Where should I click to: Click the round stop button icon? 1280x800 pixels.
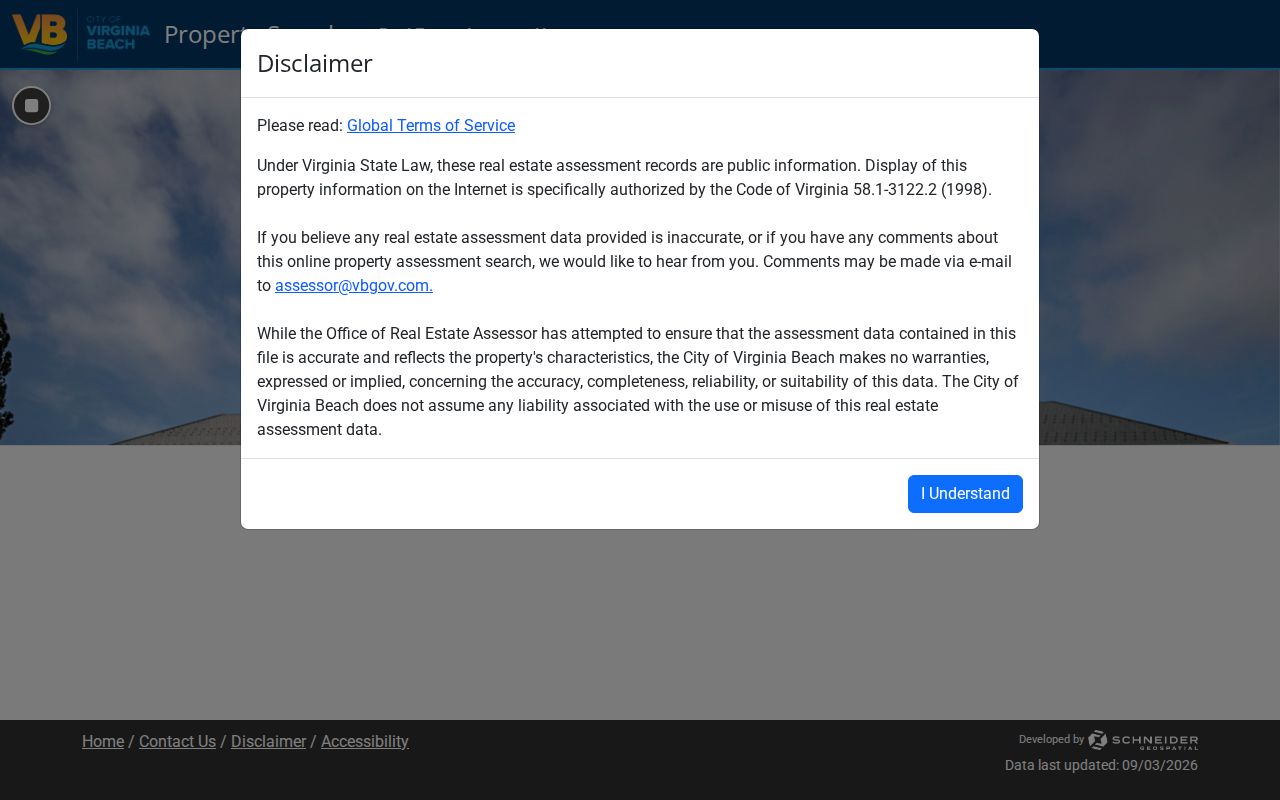pos(31,106)
